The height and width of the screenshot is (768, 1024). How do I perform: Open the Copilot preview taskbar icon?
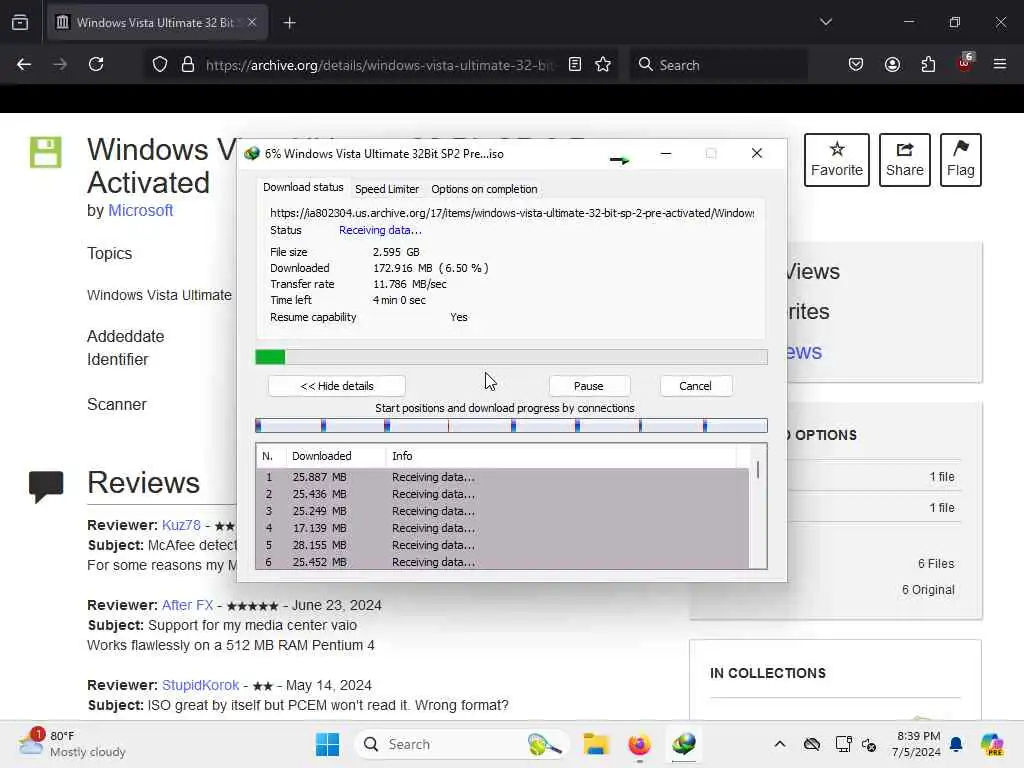(x=992, y=744)
